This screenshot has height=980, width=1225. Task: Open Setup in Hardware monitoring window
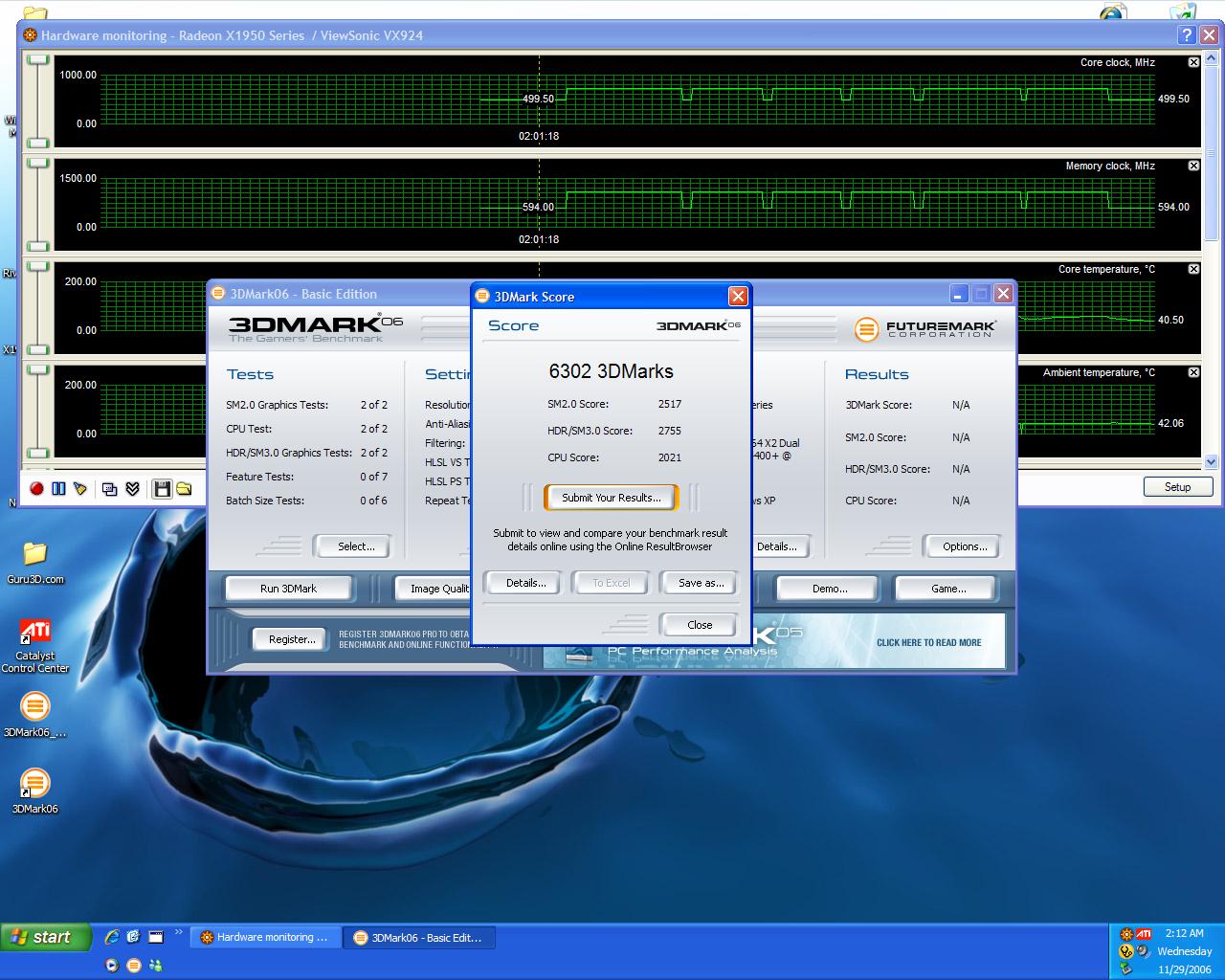coord(1177,487)
